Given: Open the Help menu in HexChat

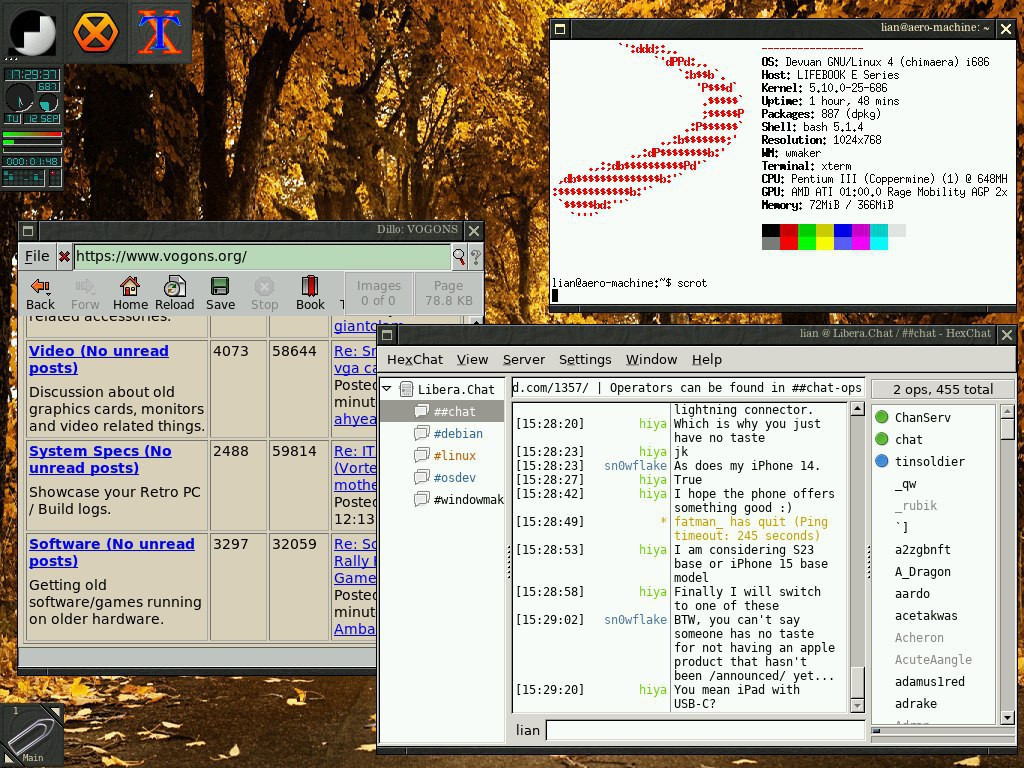Looking at the screenshot, I should coord(707,359).
